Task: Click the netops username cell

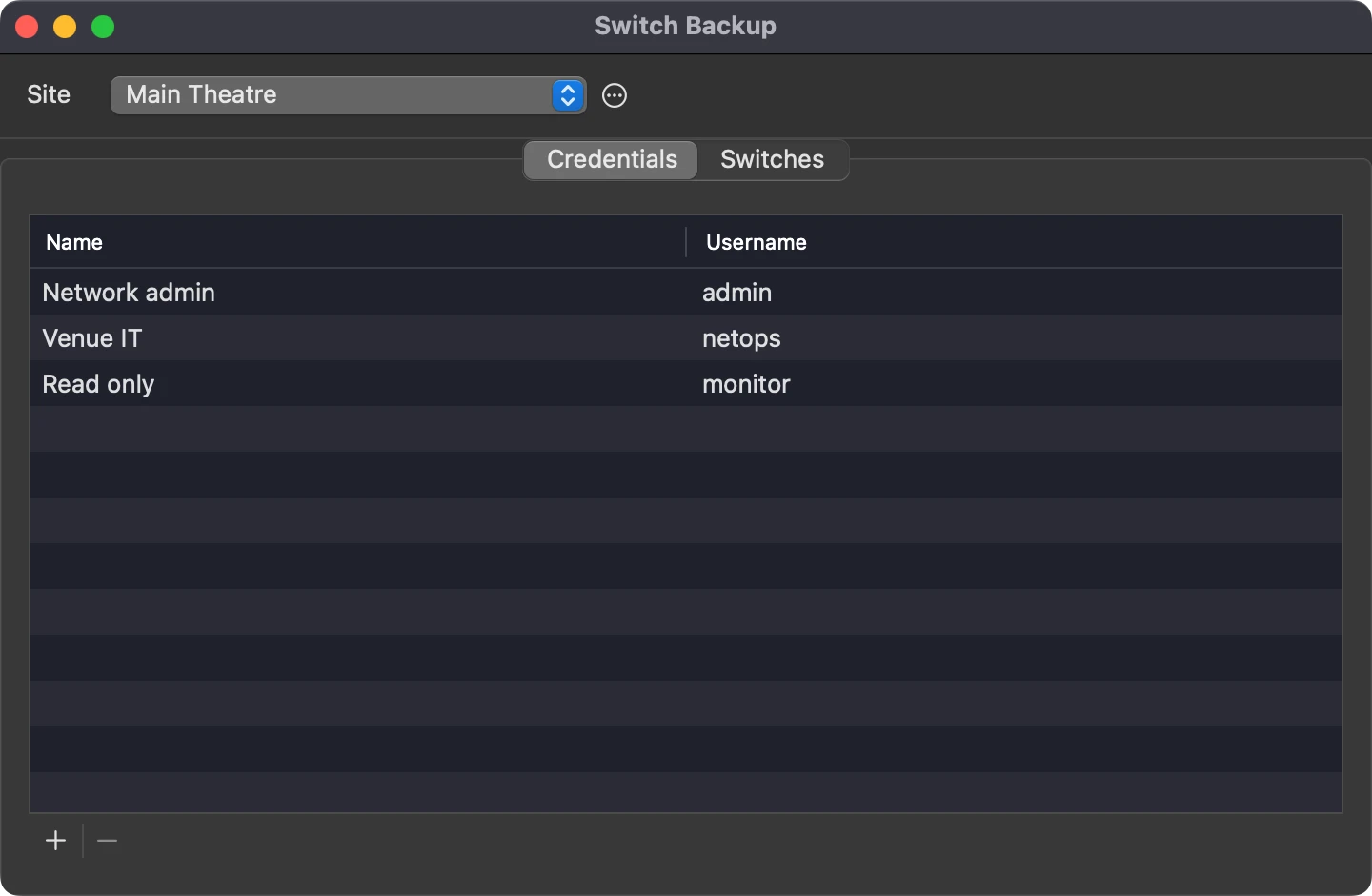Action: (x=741, y=338)
